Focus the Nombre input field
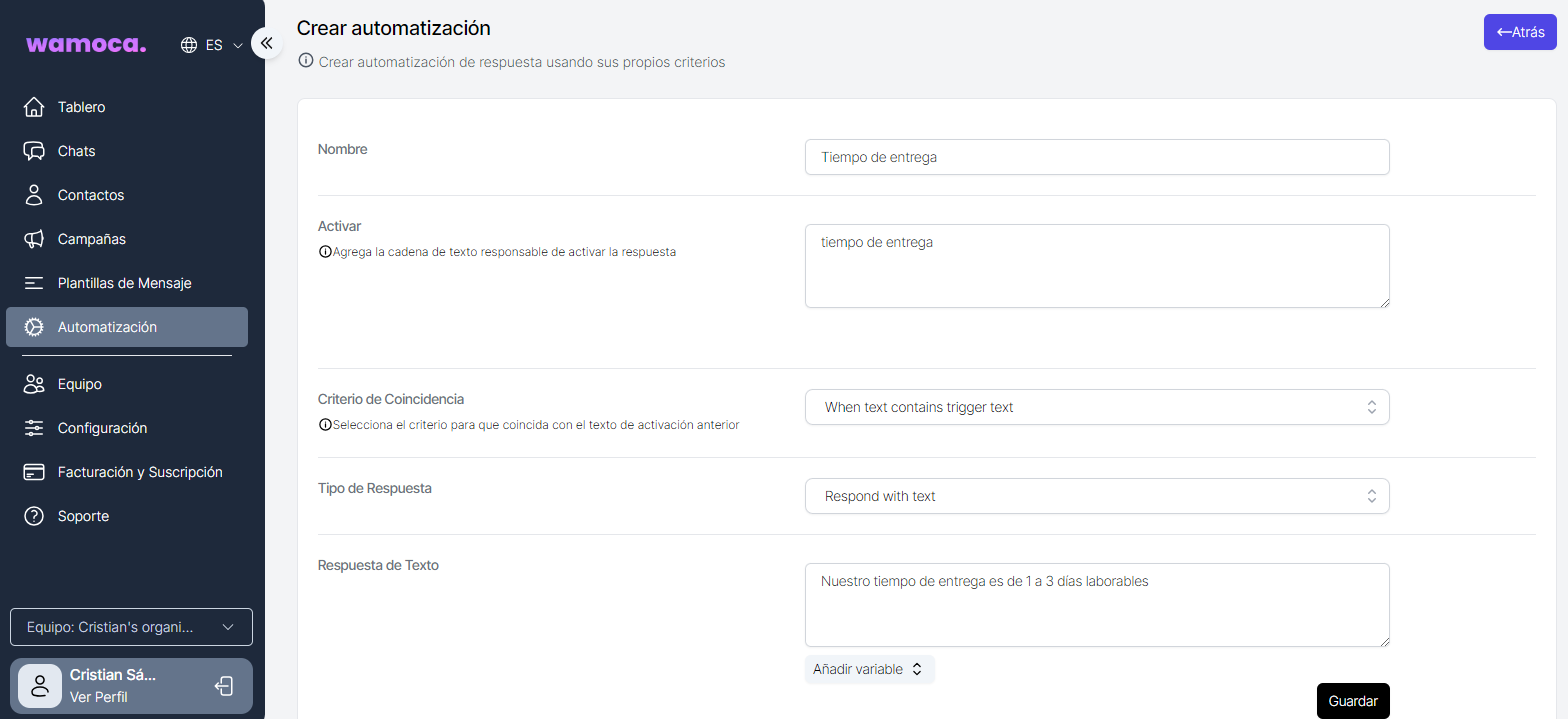Screen dimensions: 1568x719 click(1097, 157)
